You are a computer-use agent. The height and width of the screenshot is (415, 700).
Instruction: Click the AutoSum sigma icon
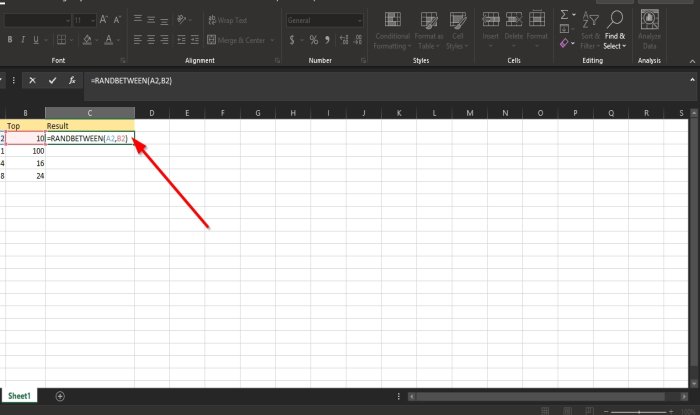pos(564,15)
